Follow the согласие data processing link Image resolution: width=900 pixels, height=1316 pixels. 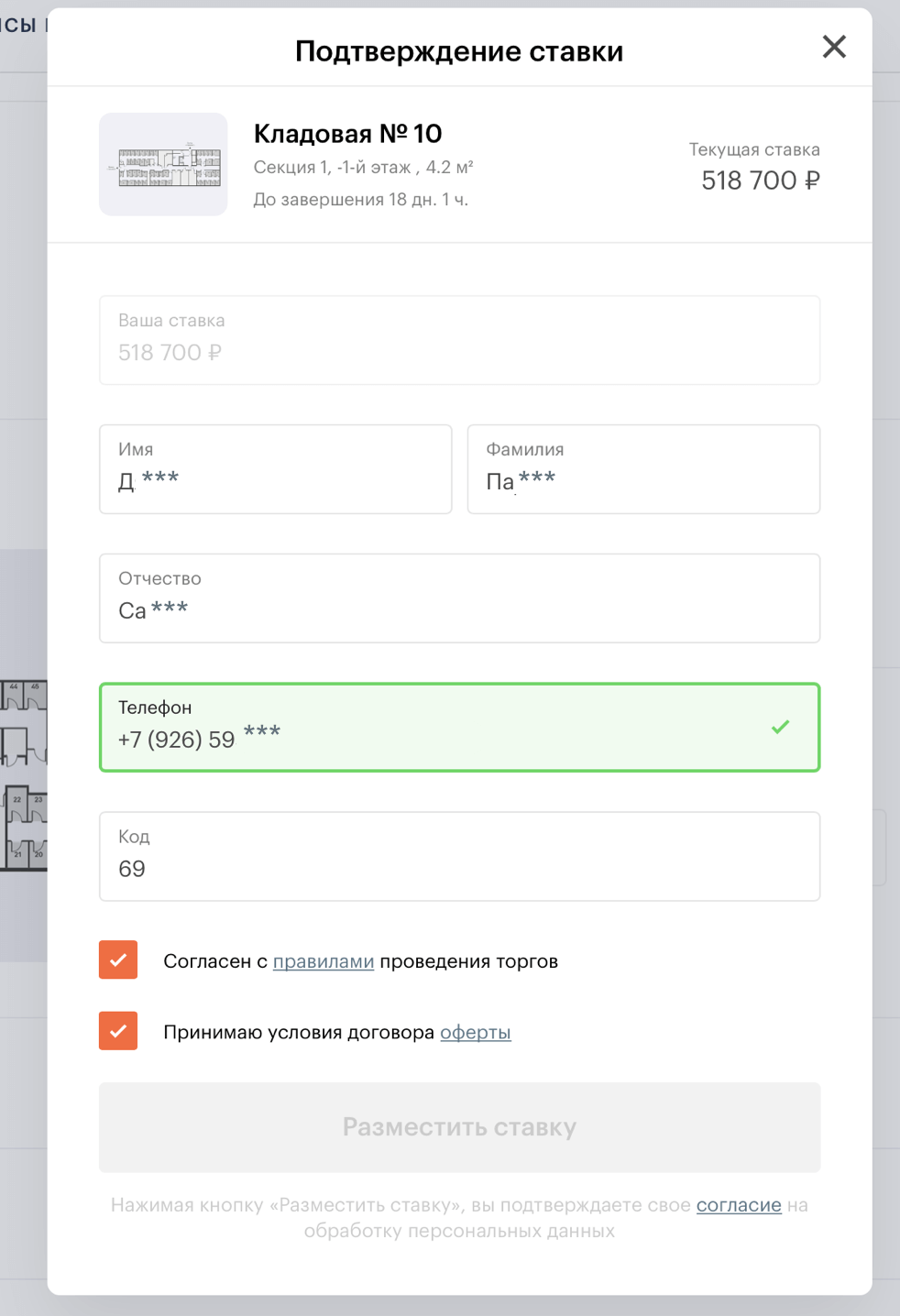[739, 1205]
